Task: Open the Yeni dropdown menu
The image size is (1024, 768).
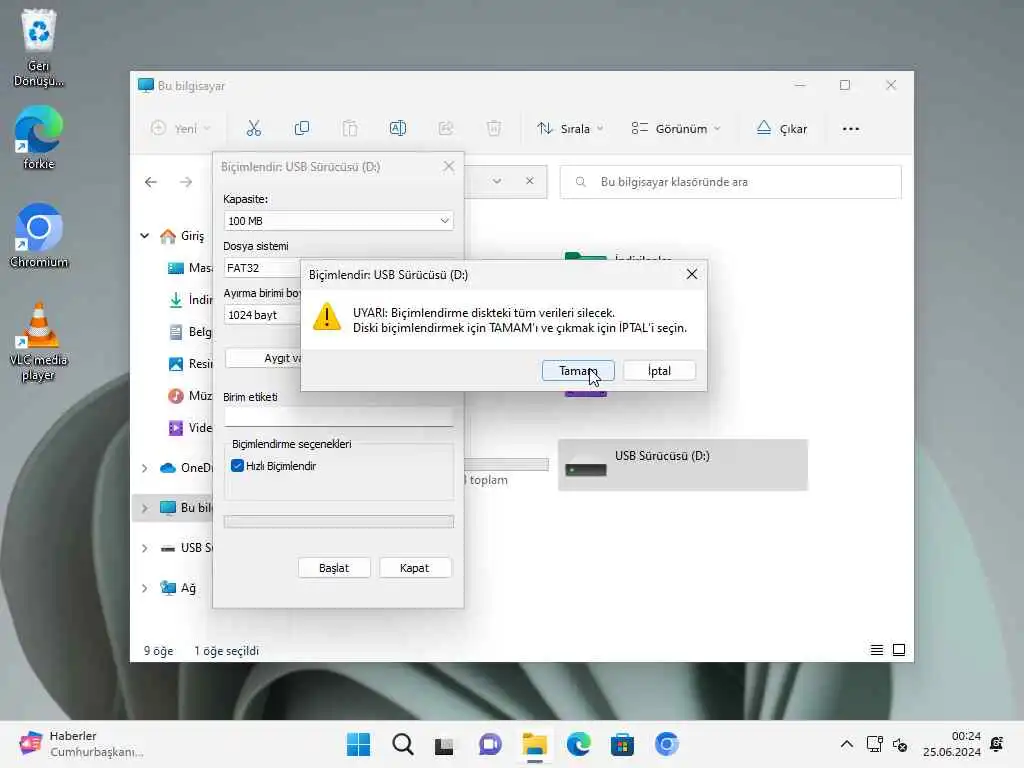Action: (181, 129)
